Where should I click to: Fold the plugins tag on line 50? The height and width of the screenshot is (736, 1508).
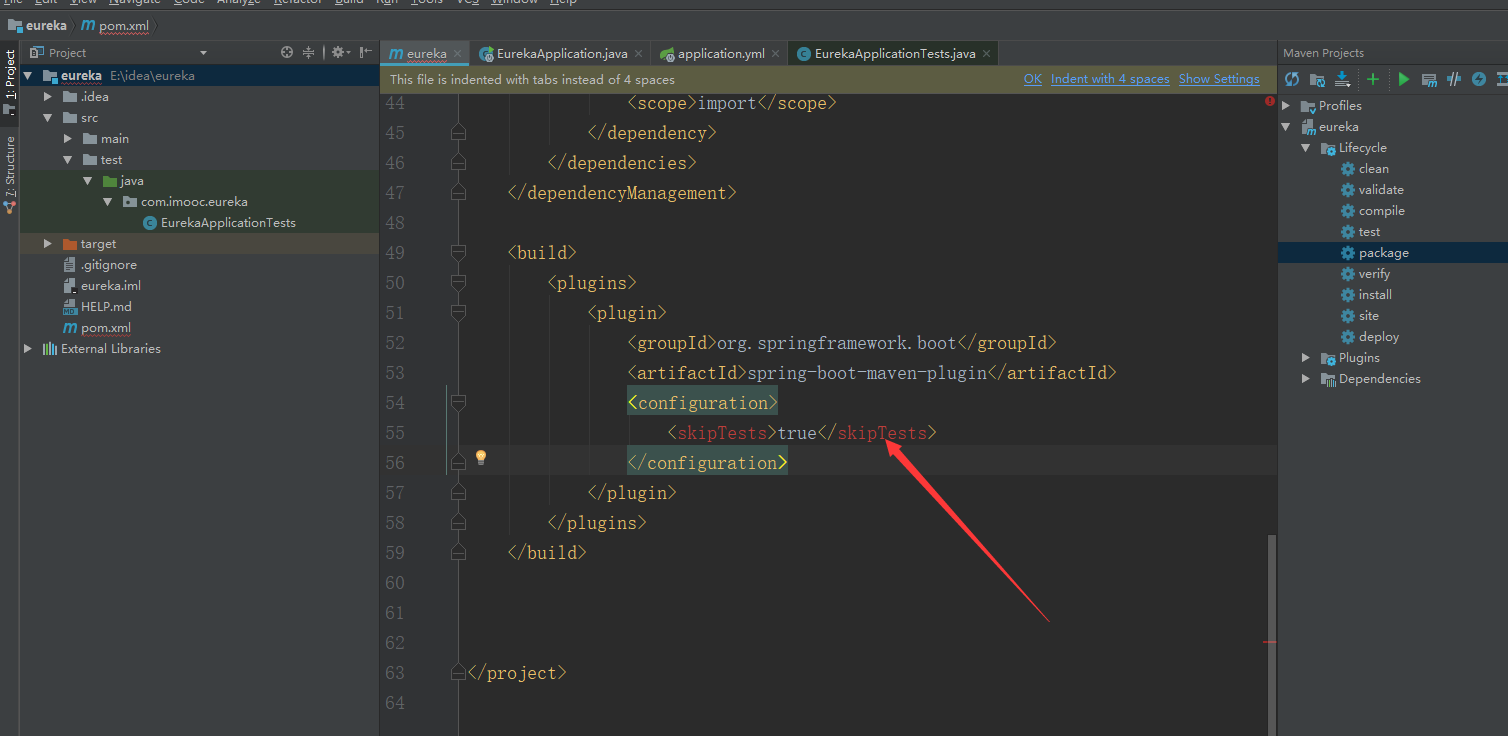coord(458,282)
